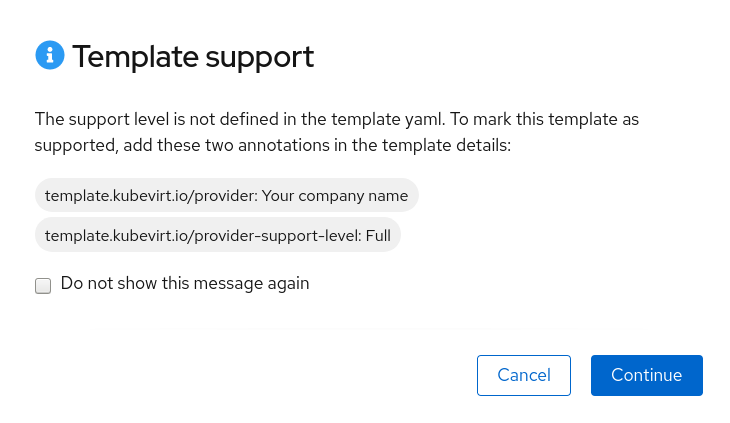Select the provider-support-level annotation chip
The height and width of the screenshot is (423, 730).
tap(217, 235)
